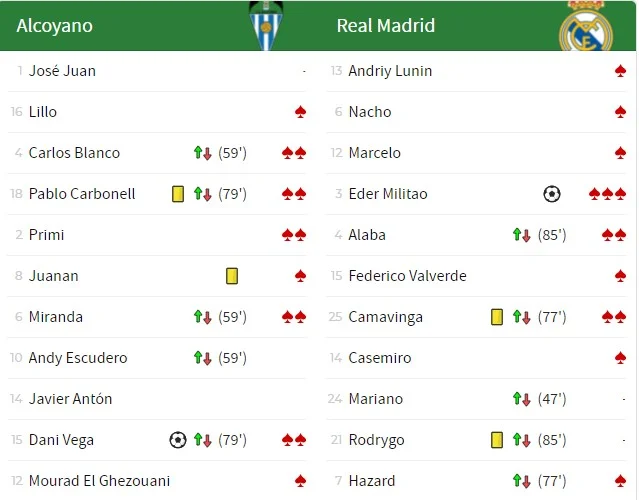This screenshot has height=500, width=639.
Task: Click Pablo Carbonell's yellow card icon
Action: [178, 194]
